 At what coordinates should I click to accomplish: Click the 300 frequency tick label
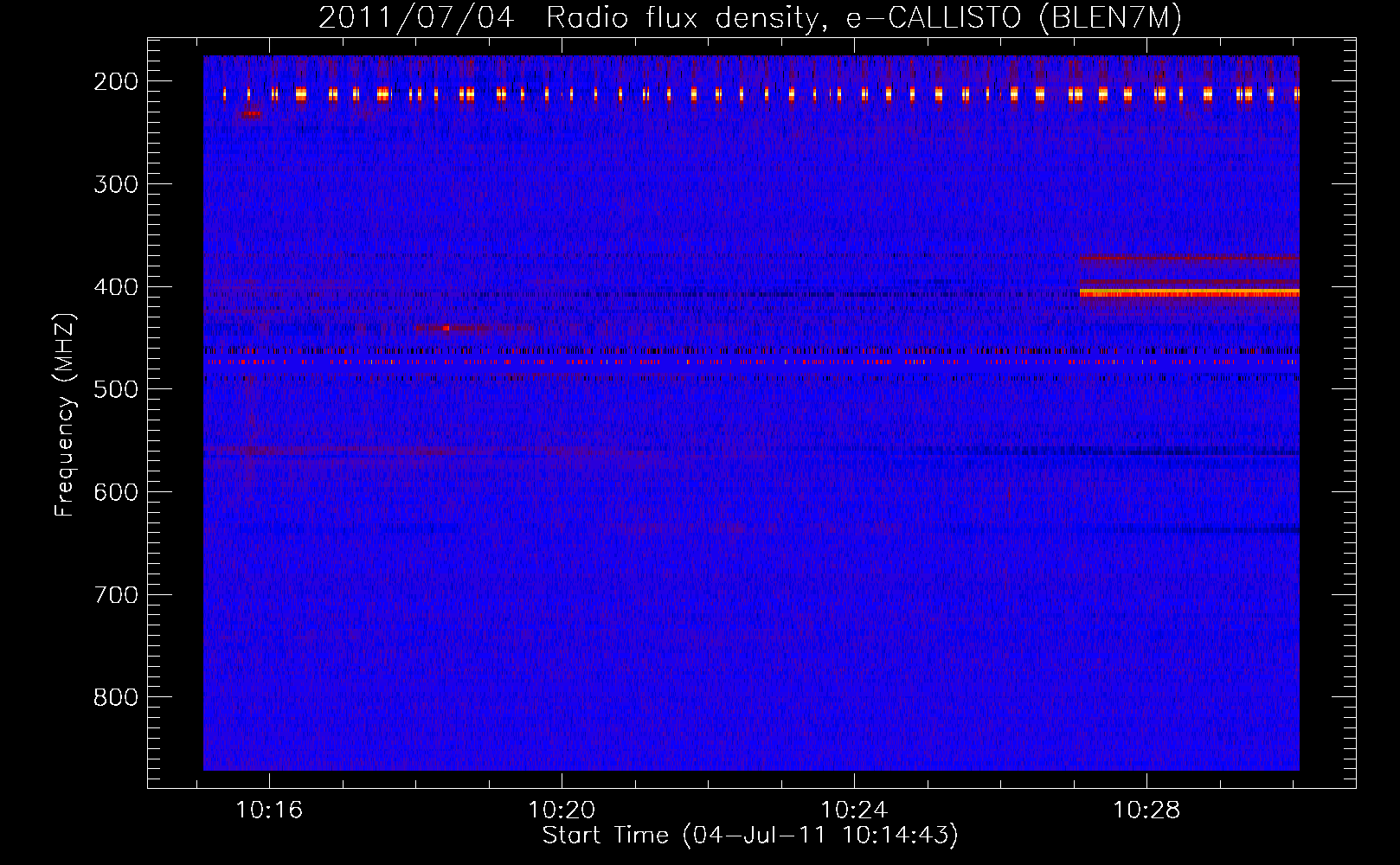[x=116, y=184]
